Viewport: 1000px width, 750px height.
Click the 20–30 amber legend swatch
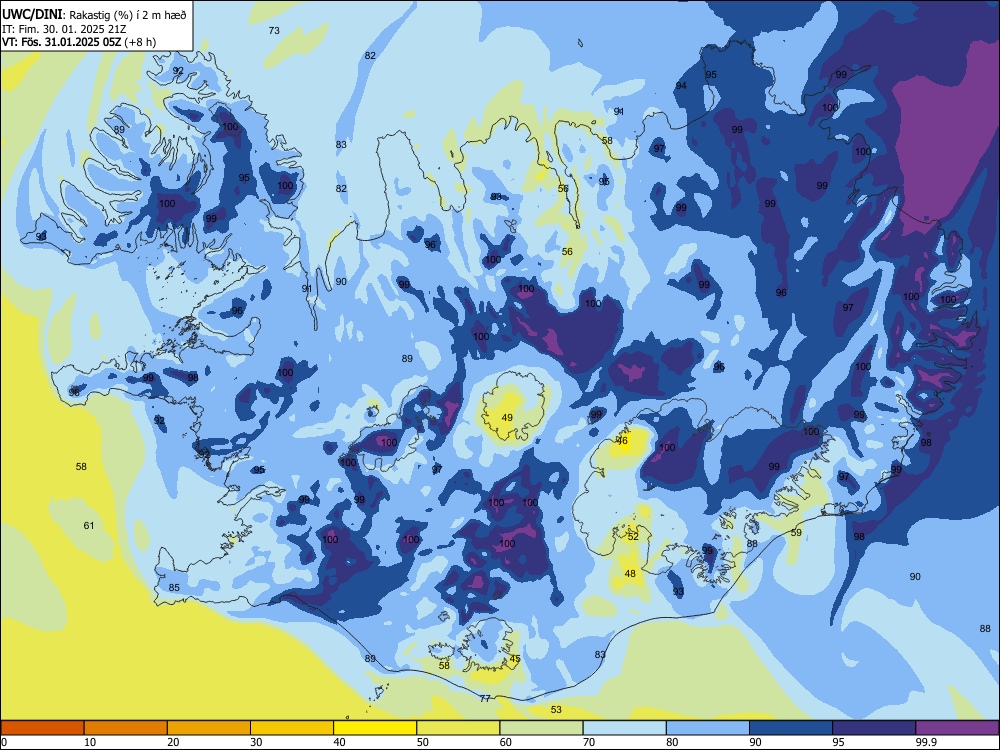[x=209, y=728]
